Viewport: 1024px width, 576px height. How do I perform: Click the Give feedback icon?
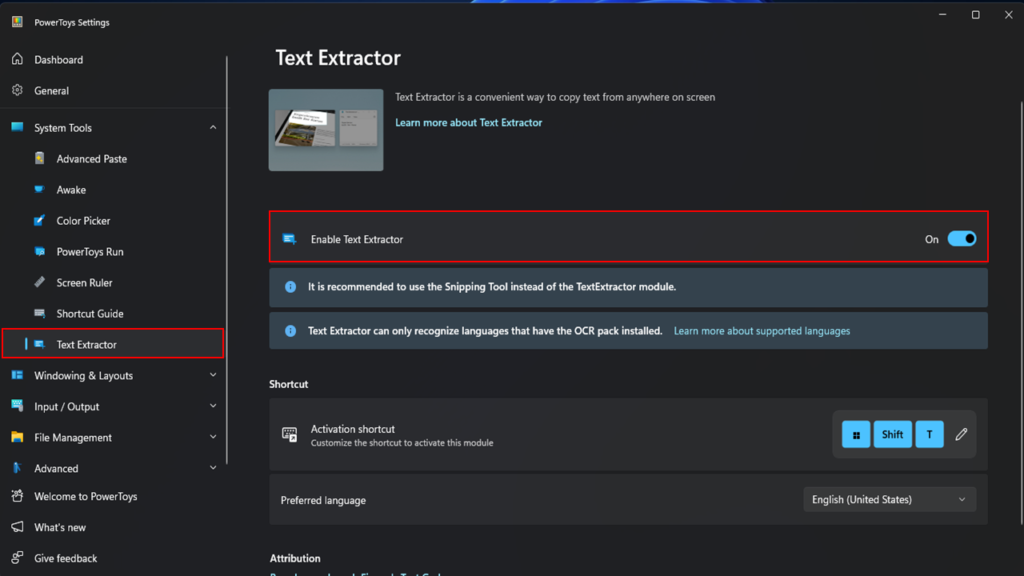(x=18, y=558)
